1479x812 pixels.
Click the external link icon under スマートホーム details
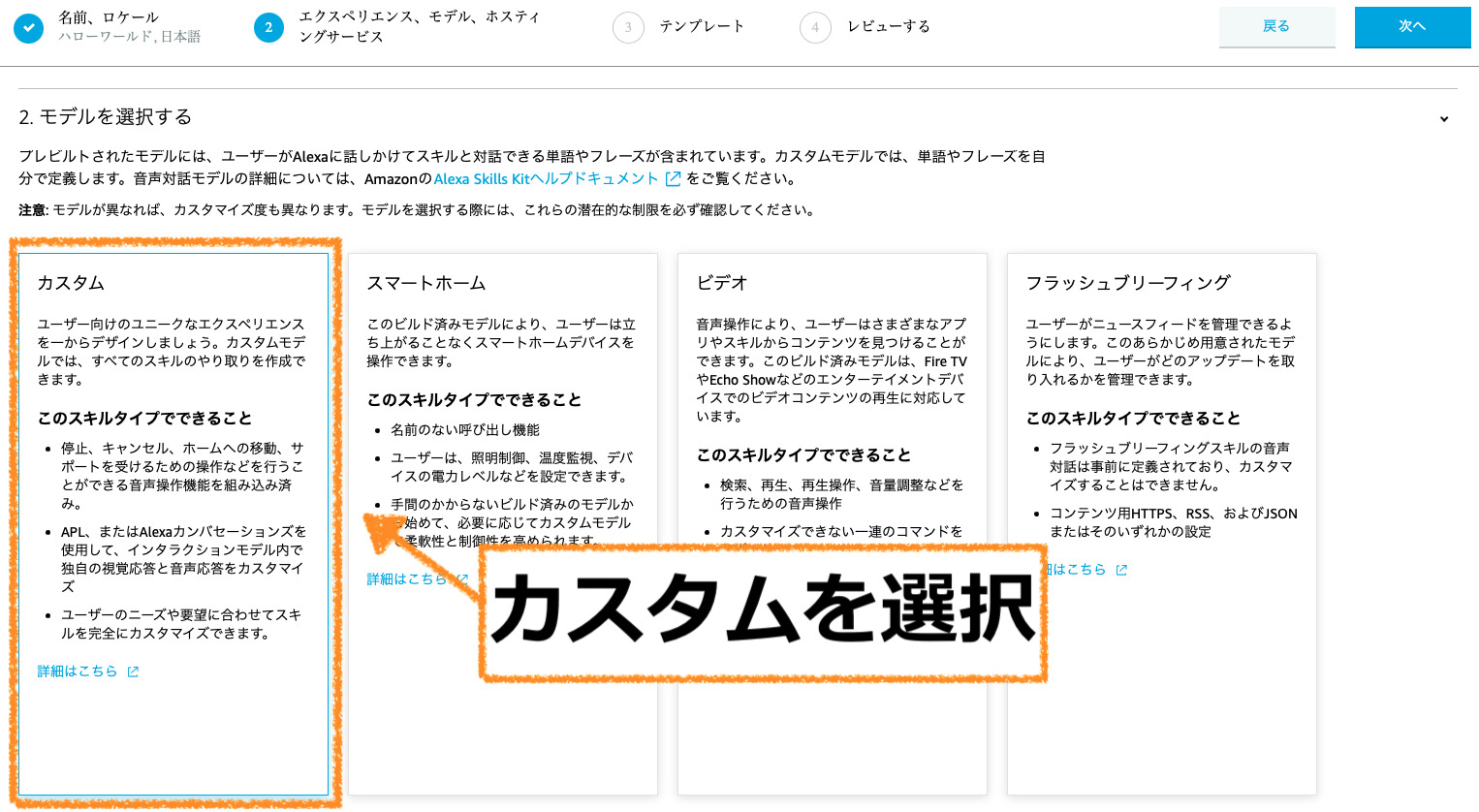tap(462, 578)
